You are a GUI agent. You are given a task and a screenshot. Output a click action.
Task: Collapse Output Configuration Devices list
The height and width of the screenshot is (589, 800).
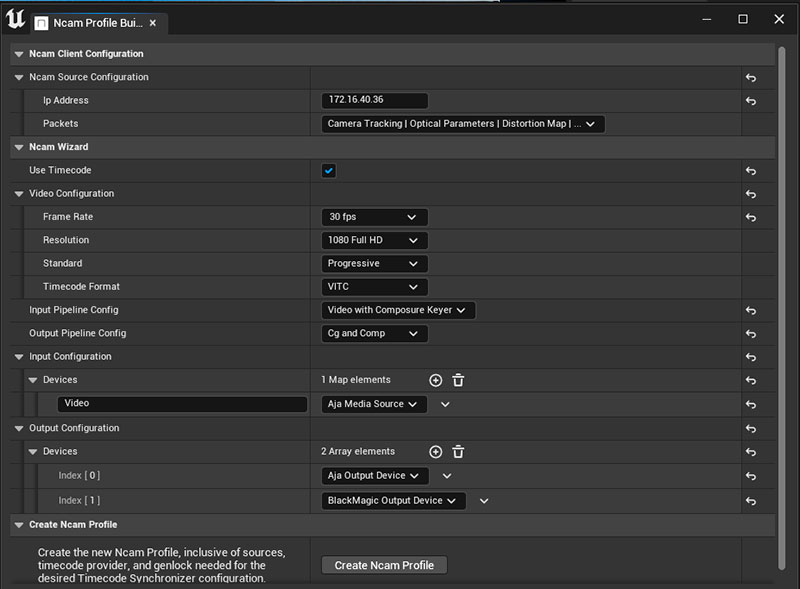pyautogui.click(x=33, y=452)
